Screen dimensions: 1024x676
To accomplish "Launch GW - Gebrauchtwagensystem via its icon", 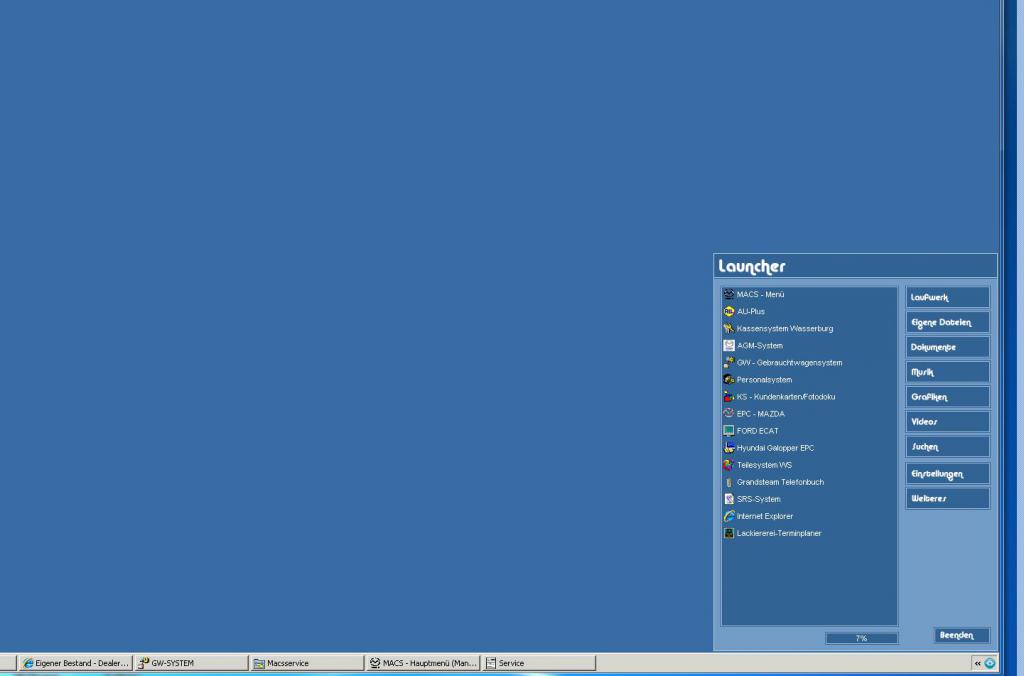I will pos(729,362).
